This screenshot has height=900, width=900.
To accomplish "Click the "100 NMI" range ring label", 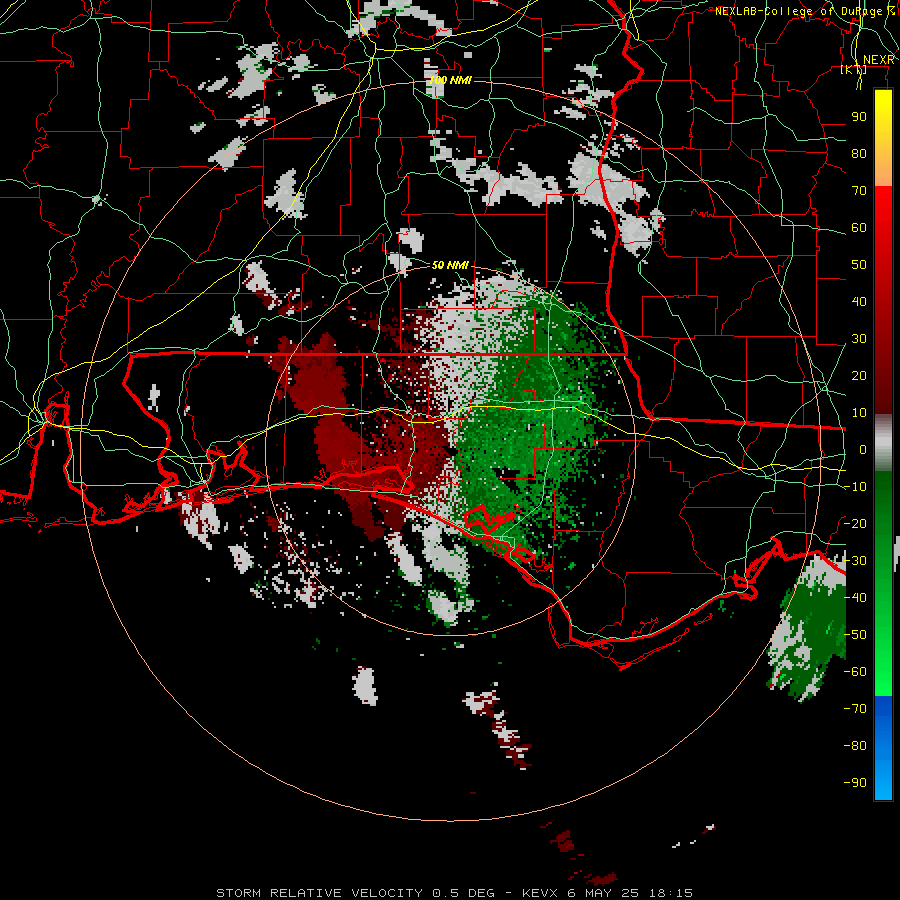I will click(x=451, y=80).
